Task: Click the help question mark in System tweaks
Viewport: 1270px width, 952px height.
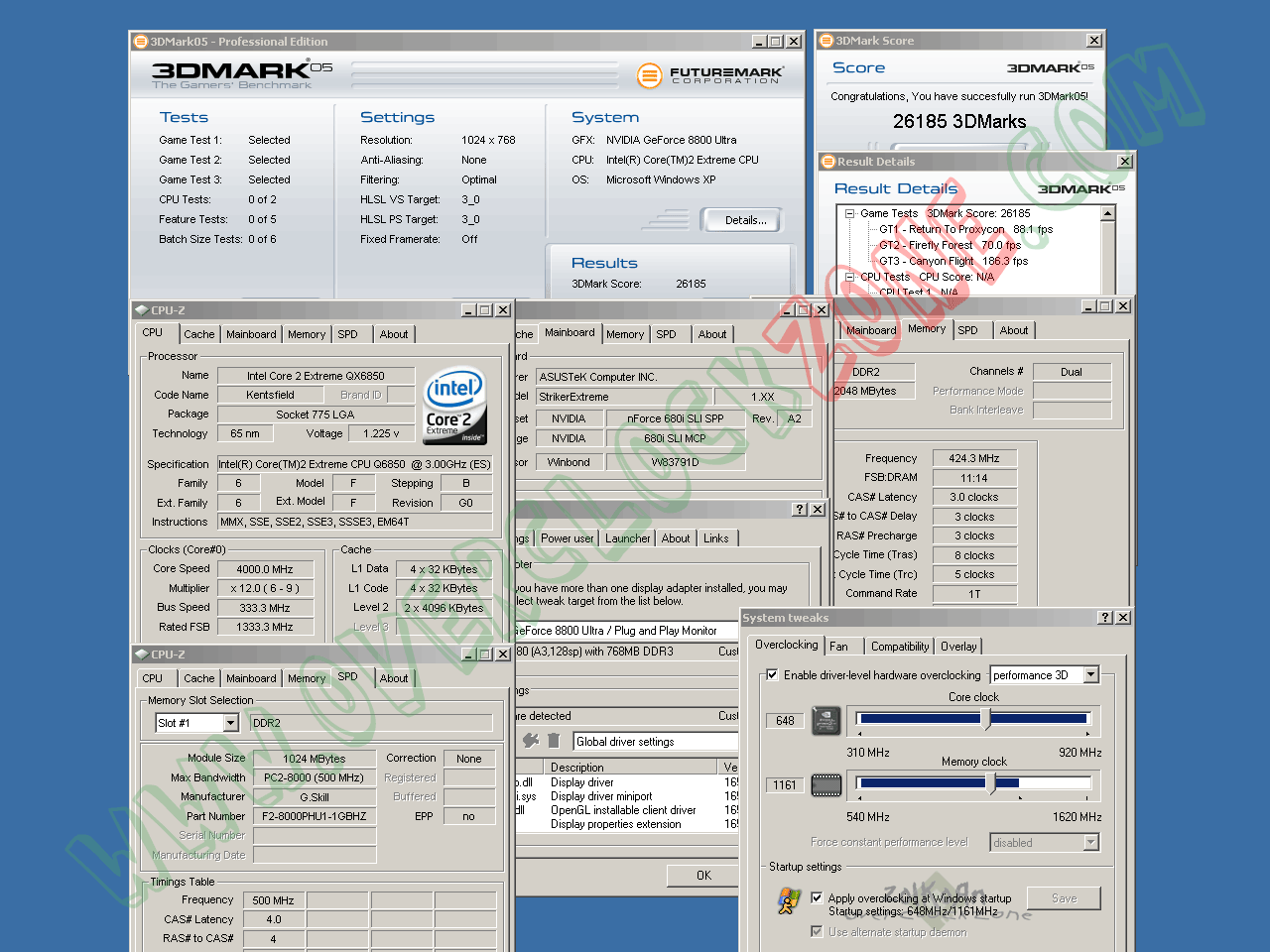Action: point(1105,618)
